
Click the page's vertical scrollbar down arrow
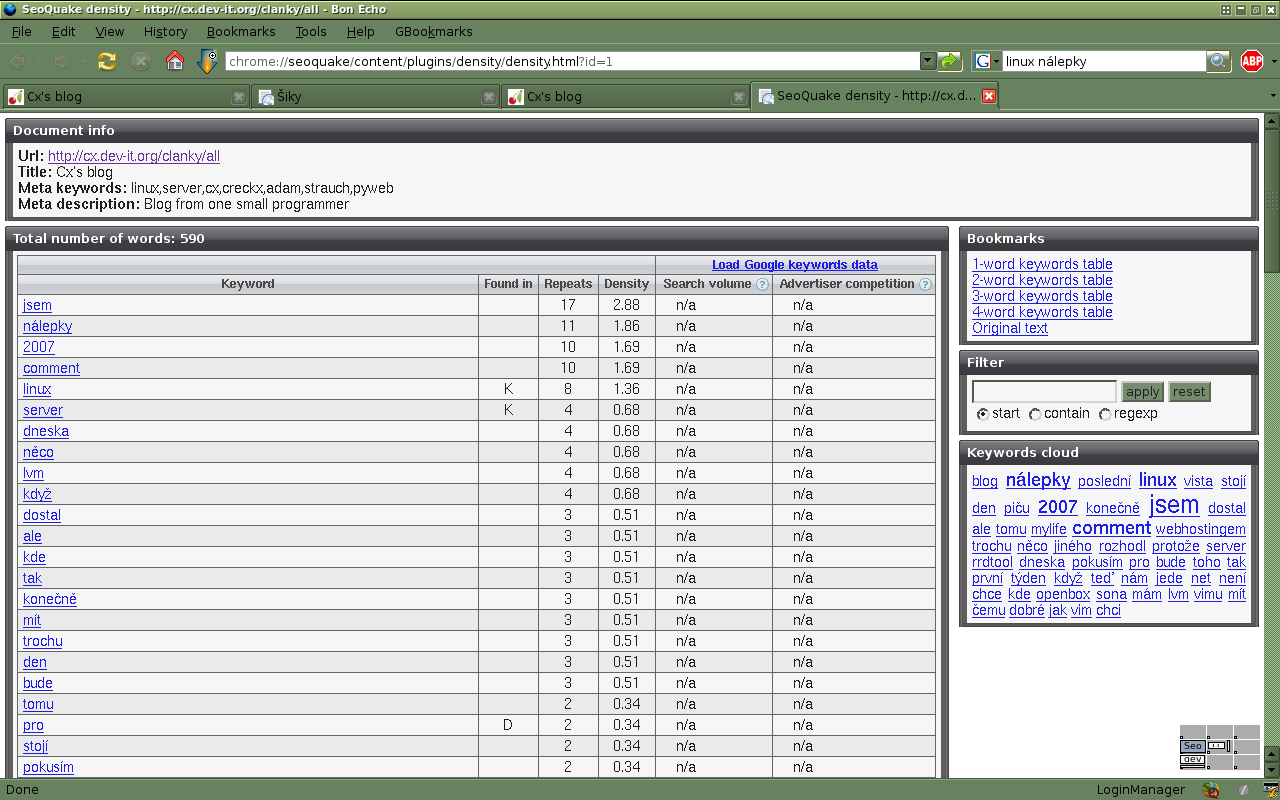pyautogui.click(x=1272, y=770)
